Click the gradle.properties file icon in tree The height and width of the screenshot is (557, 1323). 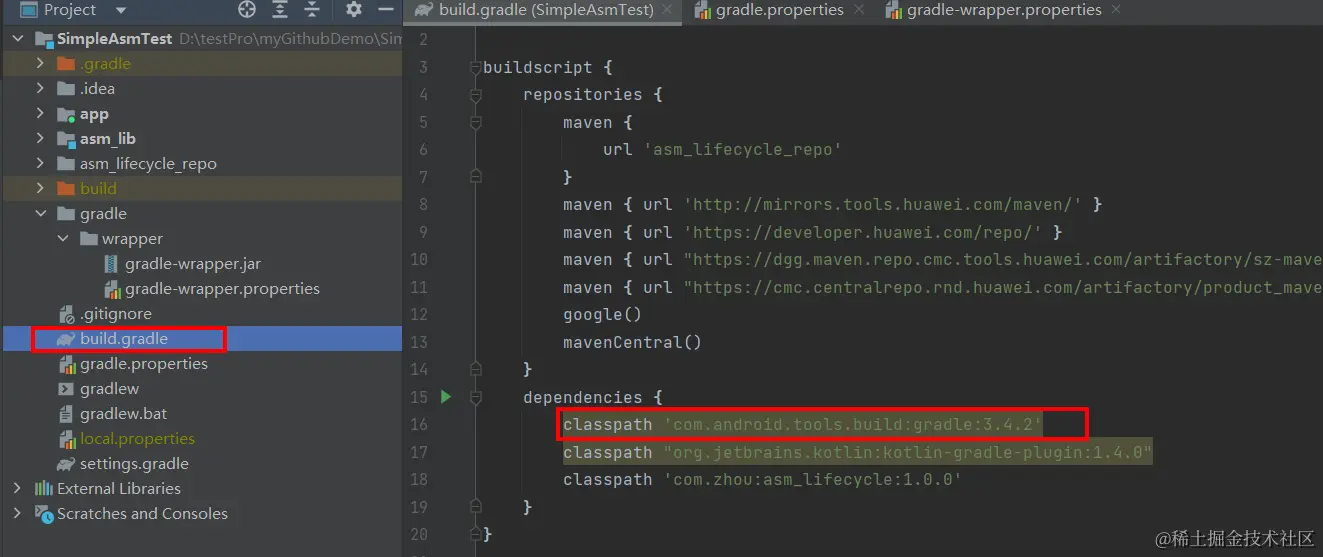[67, 364]
